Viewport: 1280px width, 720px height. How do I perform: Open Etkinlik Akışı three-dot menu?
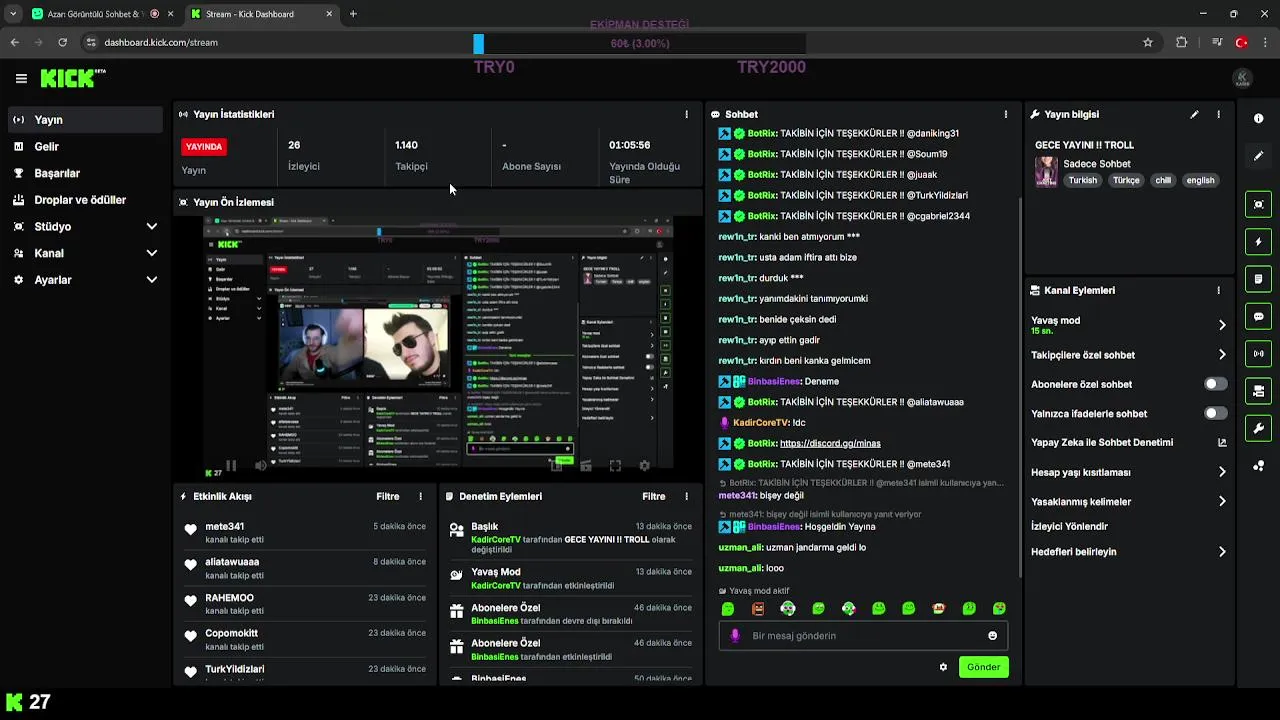pos(420,496)
